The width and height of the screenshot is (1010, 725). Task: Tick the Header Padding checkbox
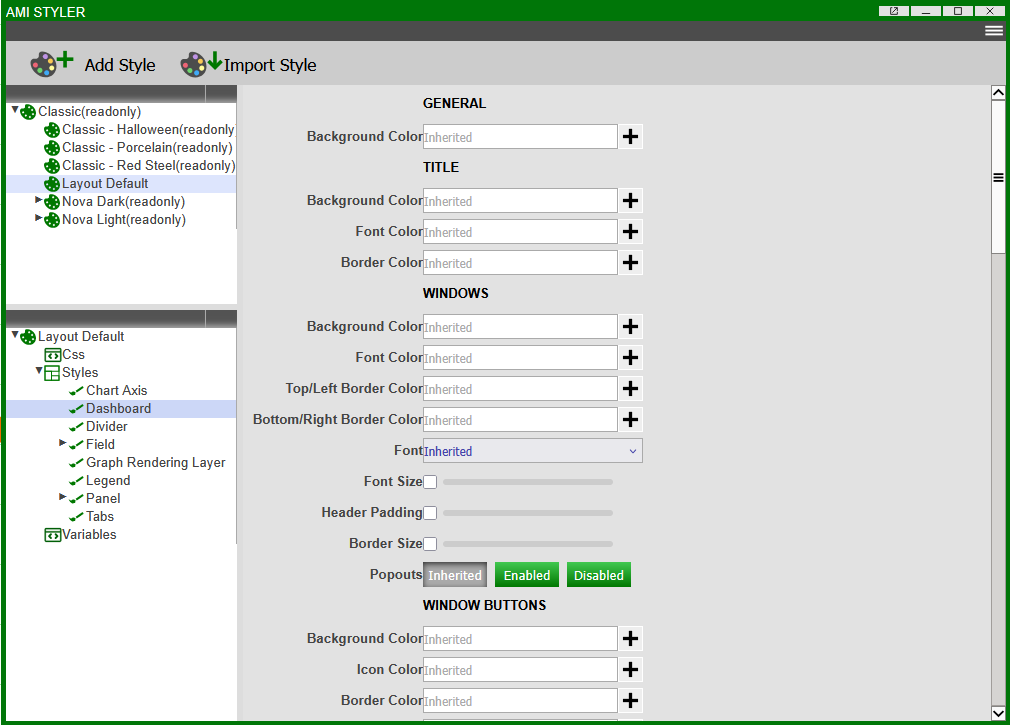tap(430, 513)
